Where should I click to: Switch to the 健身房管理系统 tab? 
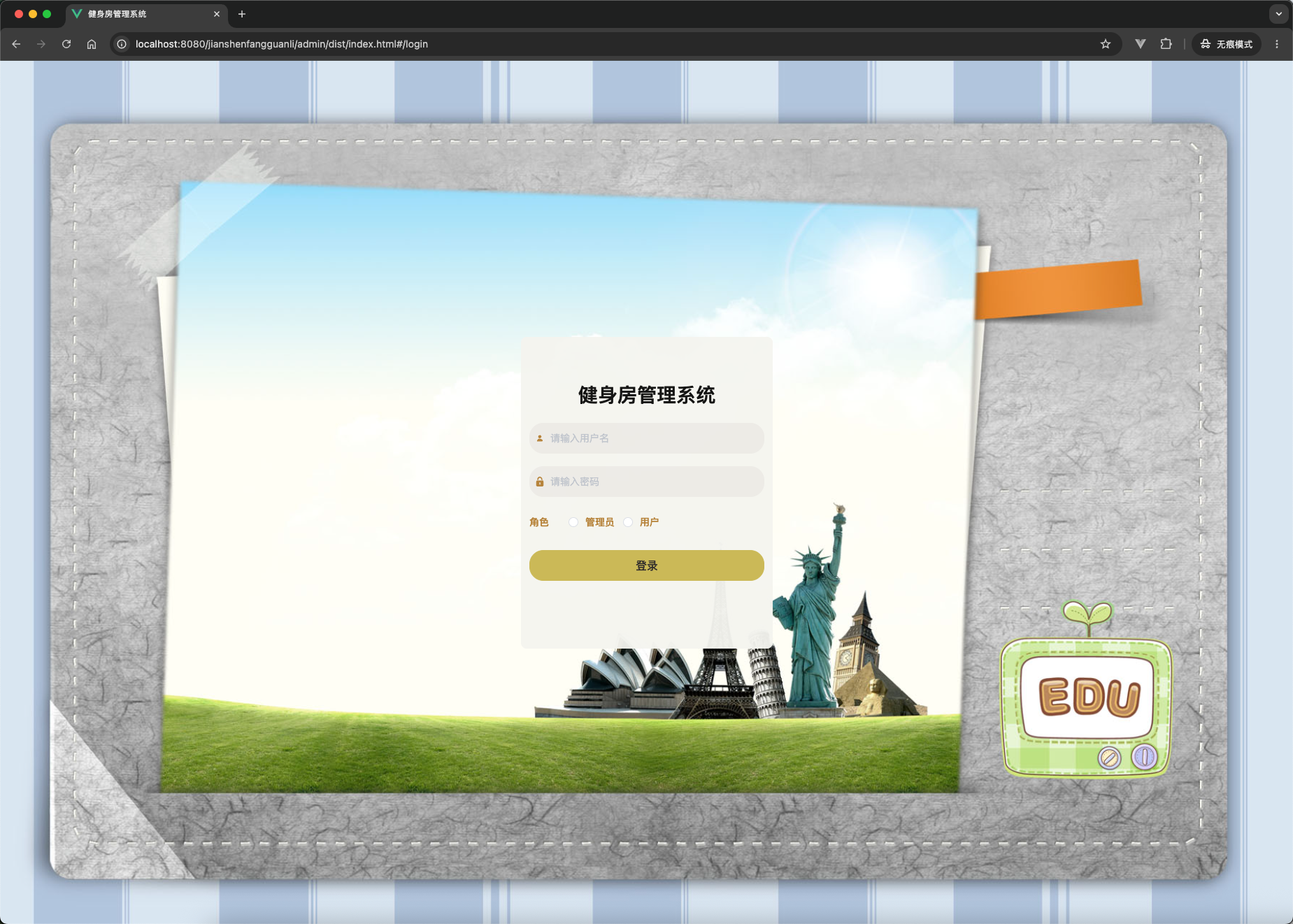click(x=145, y=14)
